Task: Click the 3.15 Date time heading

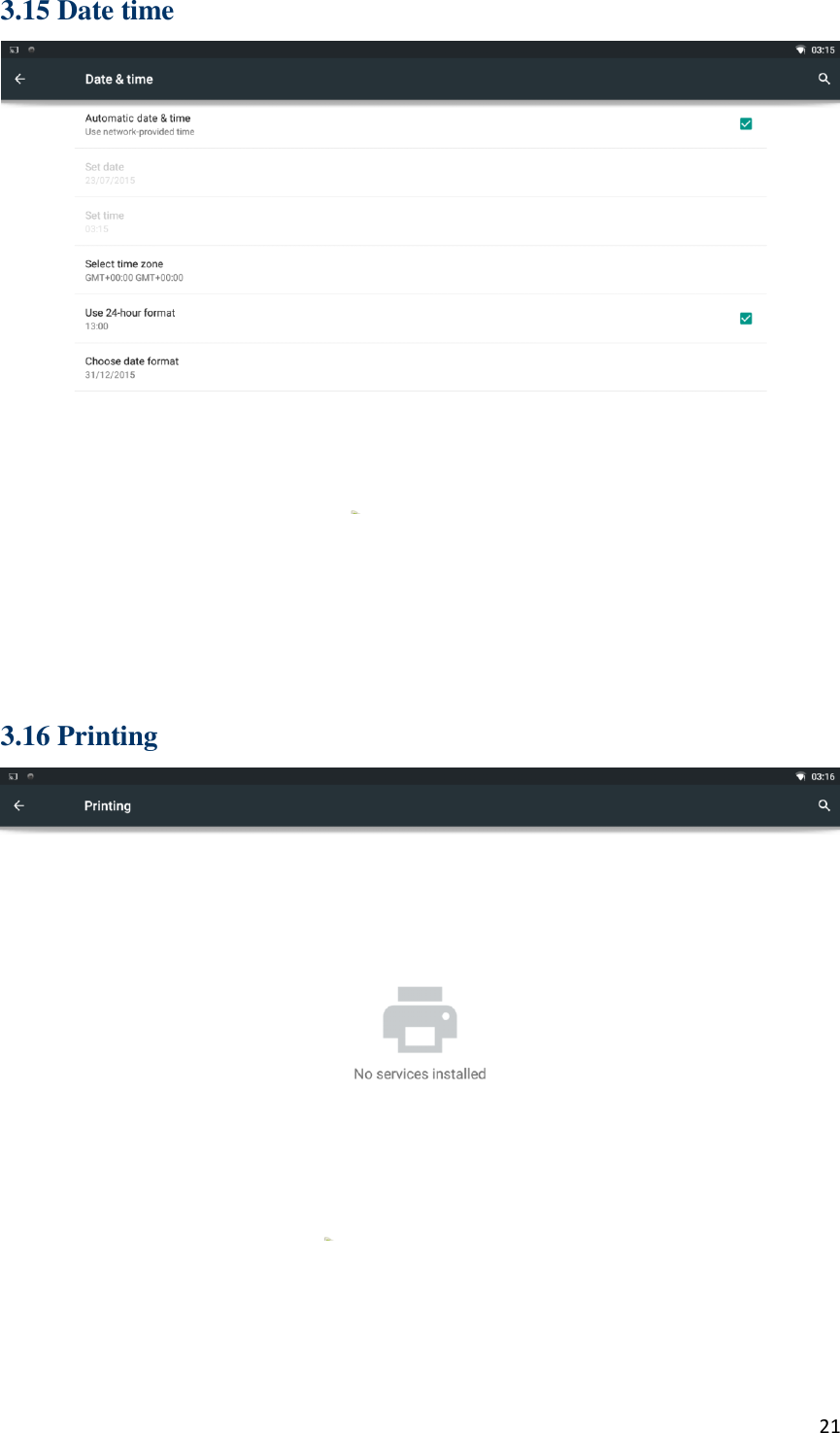Action: (87, 12)
